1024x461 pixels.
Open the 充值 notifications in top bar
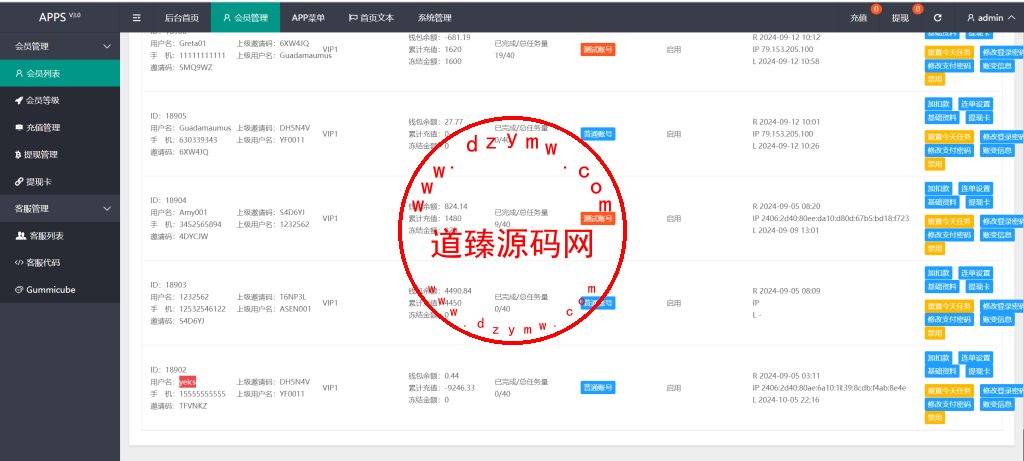[858, 18]
